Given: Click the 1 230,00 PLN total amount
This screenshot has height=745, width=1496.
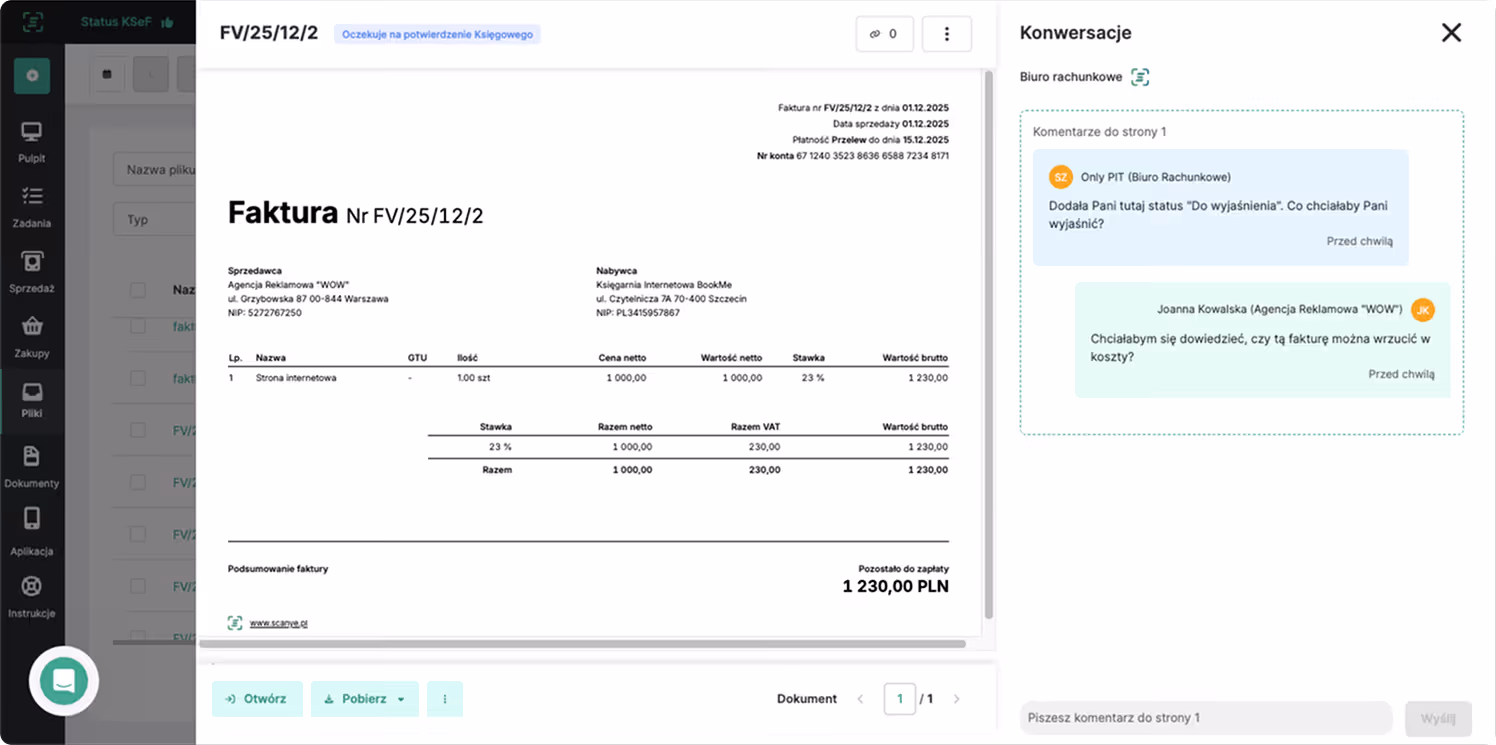Looking at the screenshot, I should [x=896, y=586].
